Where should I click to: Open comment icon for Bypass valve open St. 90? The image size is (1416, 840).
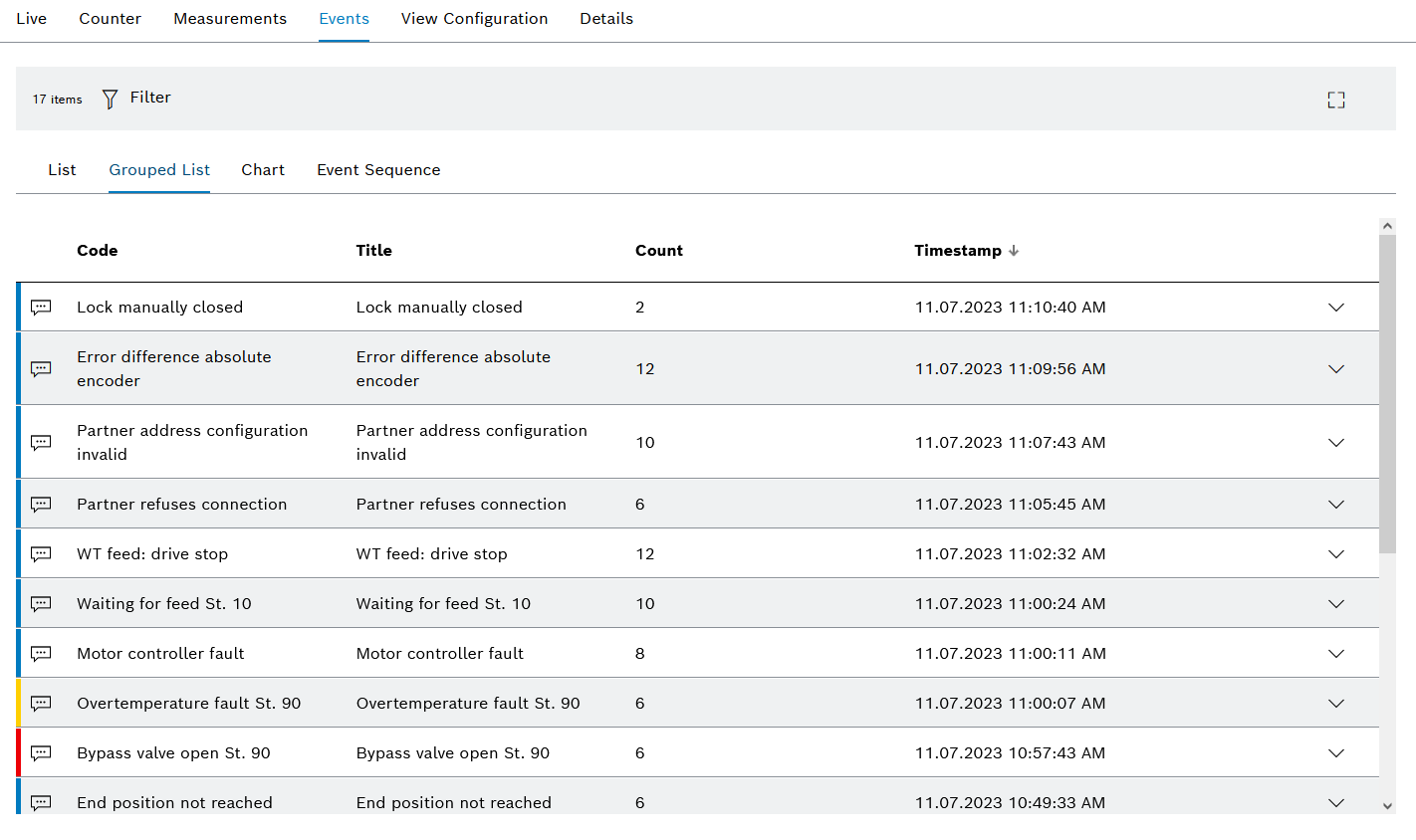click(41, 753)
